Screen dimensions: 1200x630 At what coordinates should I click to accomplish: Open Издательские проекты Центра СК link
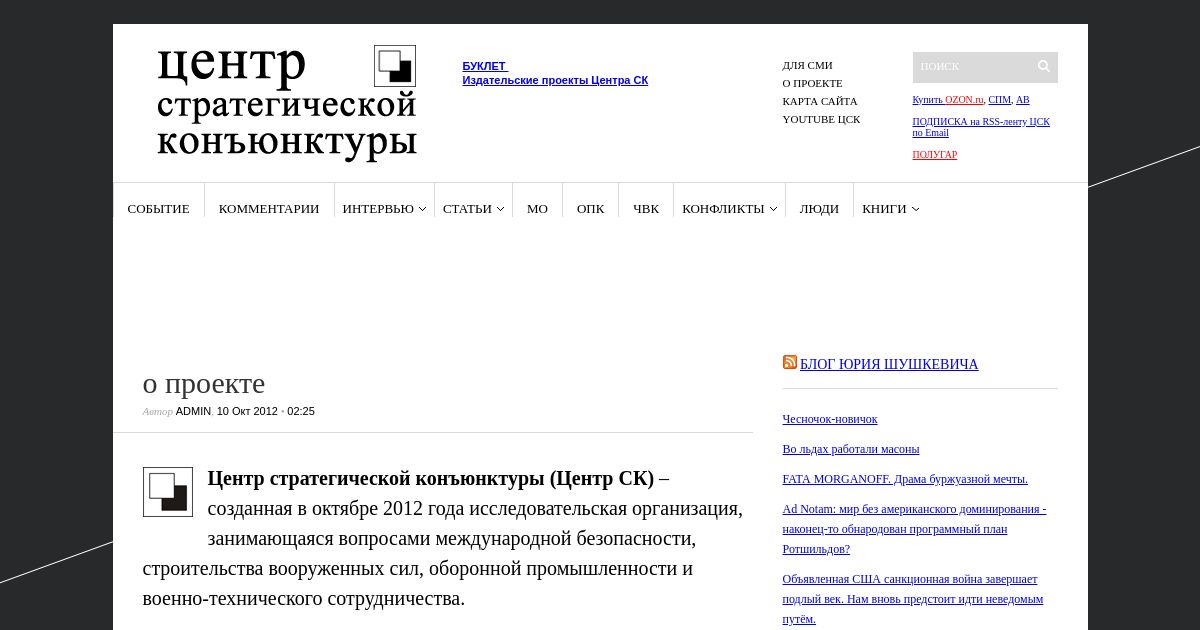click(x=555, y=80)
